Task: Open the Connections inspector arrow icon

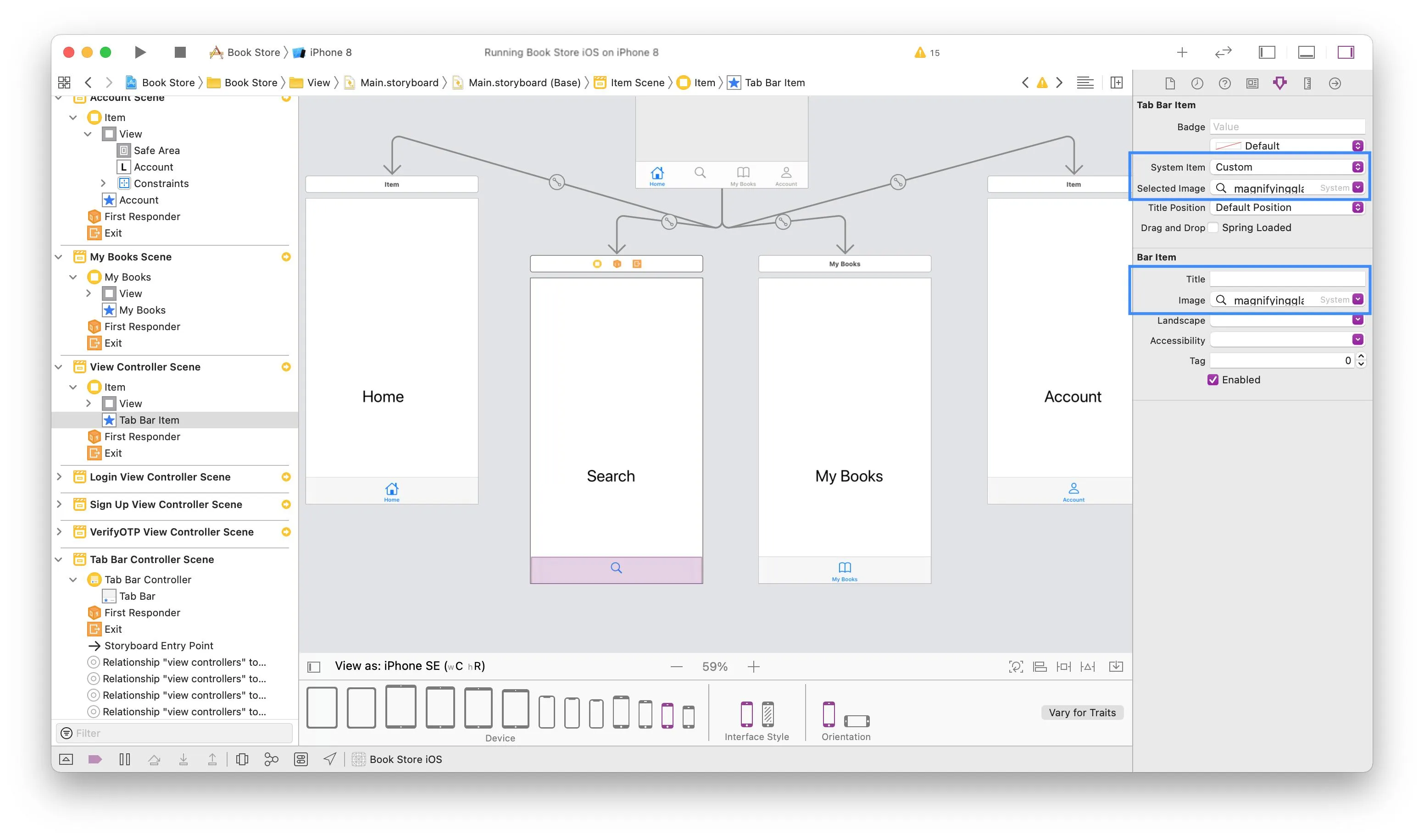Action: (x=1335, y=83)
